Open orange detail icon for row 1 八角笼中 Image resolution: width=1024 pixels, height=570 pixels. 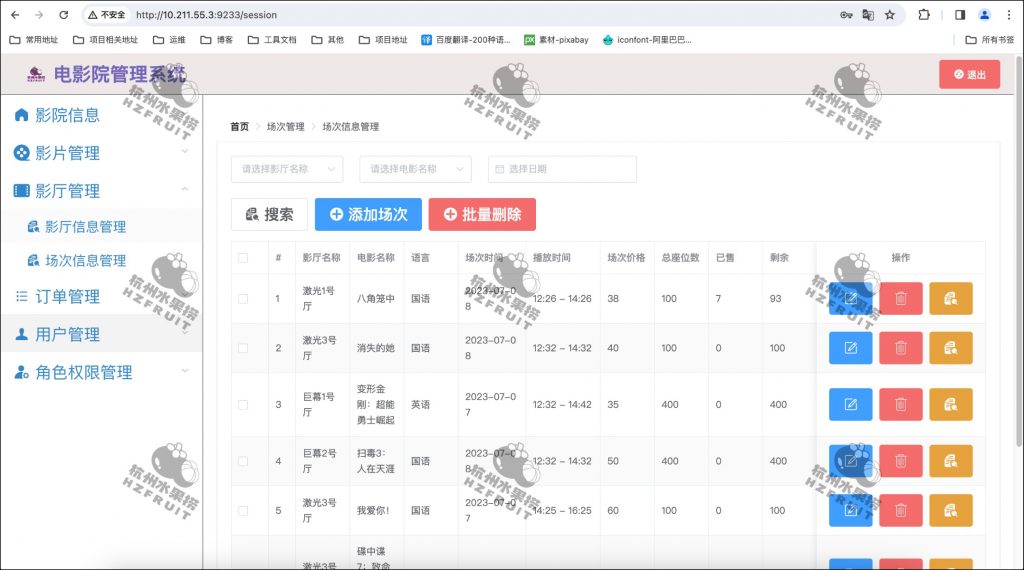click(x=951, y=298)
